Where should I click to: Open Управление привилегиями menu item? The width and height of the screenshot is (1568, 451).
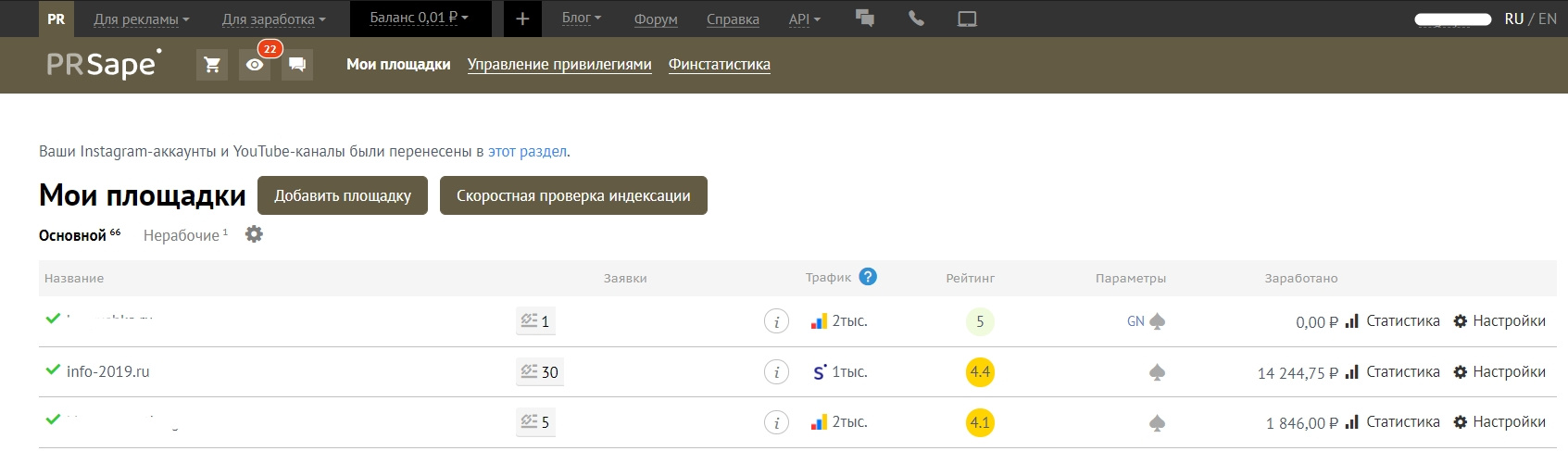point(559,64)
